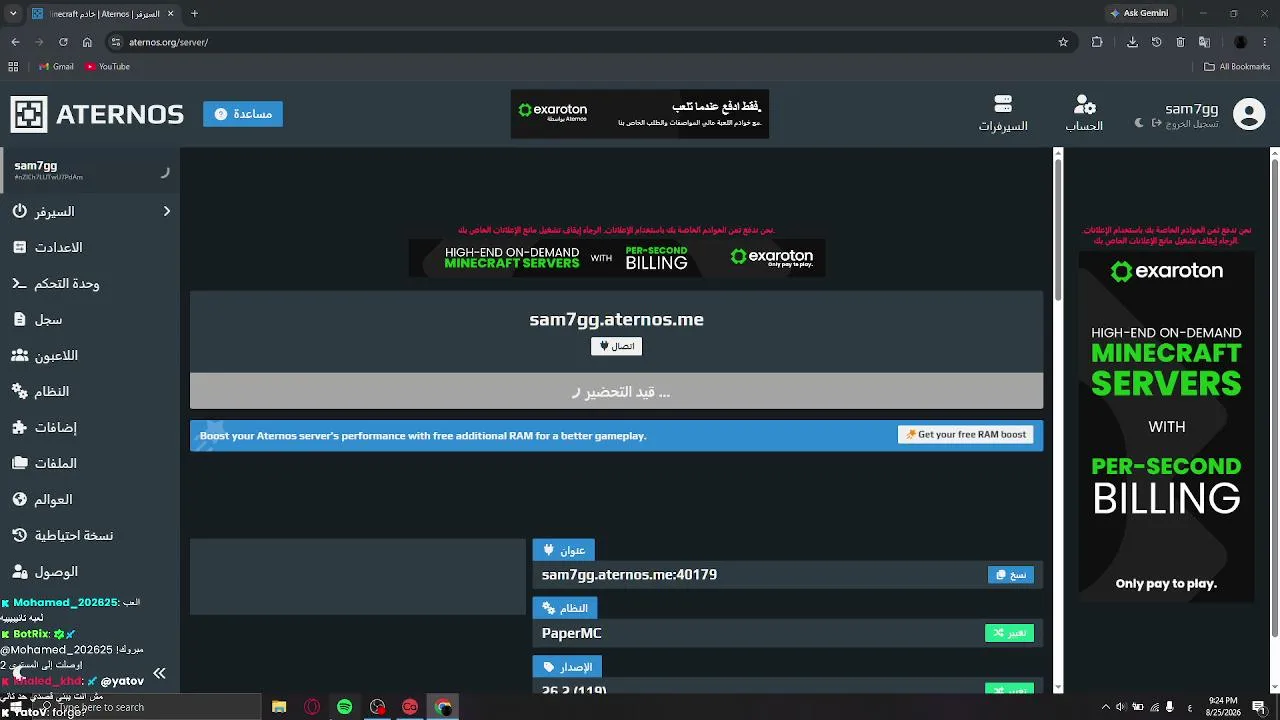Image resolution: width=1280 pixels, height=720 pixels.
Task: Bookmark this page with star icon
Action: tap(1063, 42)
